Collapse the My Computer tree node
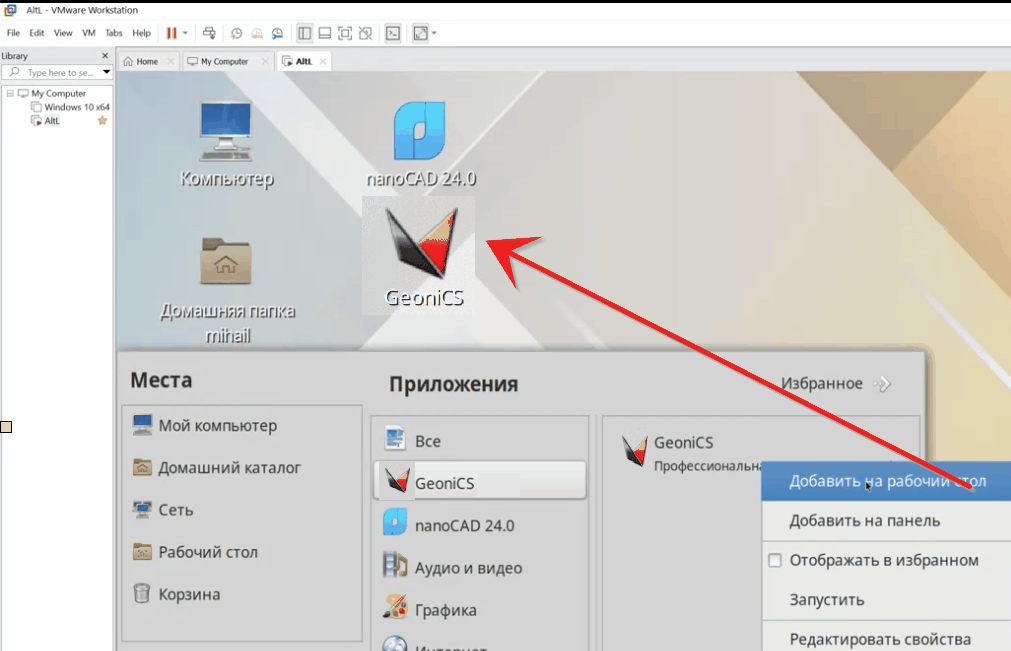This screenshot has width=1011, height=651. click(9, 94)
